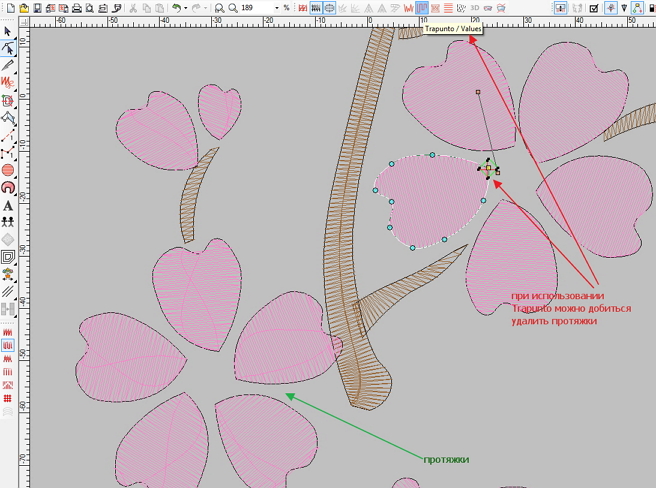656x488 pixels.
Task: Click the Undo arrow
Action: pos(176,8)
